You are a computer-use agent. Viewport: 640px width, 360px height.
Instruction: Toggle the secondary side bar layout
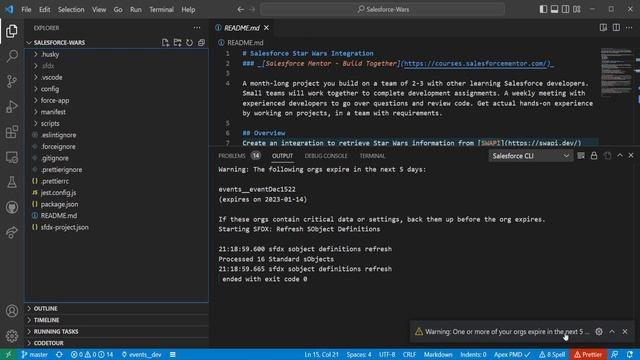click(565, 9)
